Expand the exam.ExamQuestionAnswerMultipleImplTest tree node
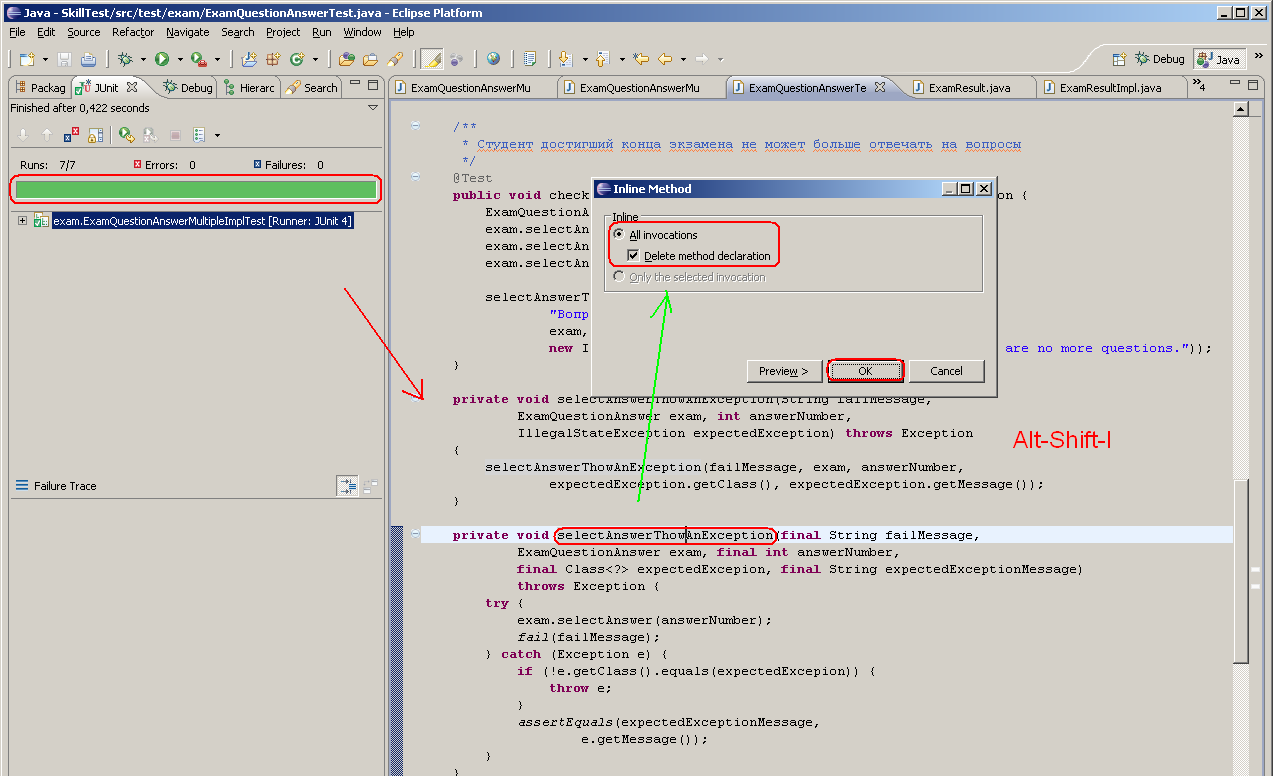Viewport: 1273px width, 776px height. pos(22,219)
